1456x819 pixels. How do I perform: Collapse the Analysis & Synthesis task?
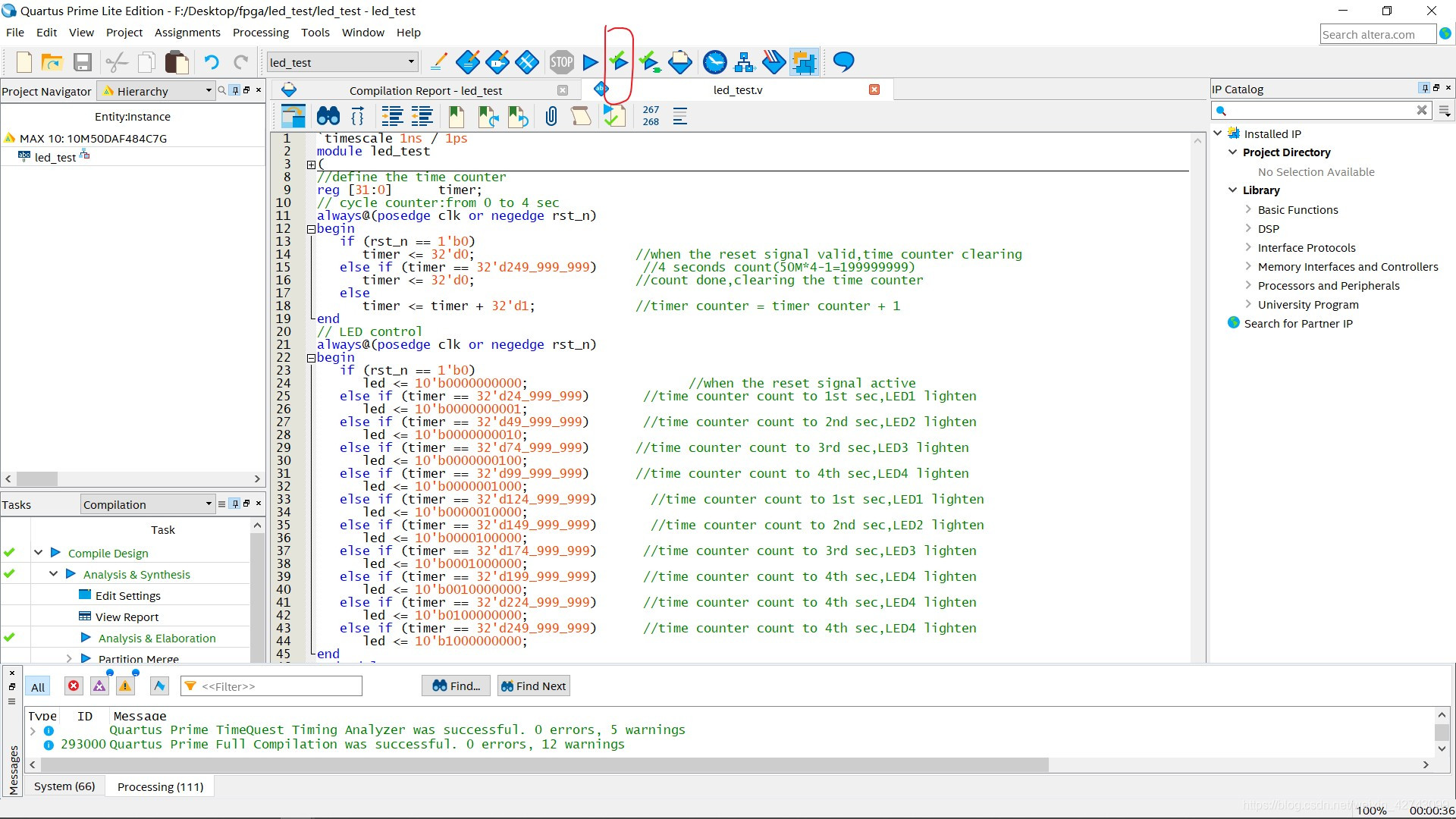pyautogui.click(x=53, y=574)
